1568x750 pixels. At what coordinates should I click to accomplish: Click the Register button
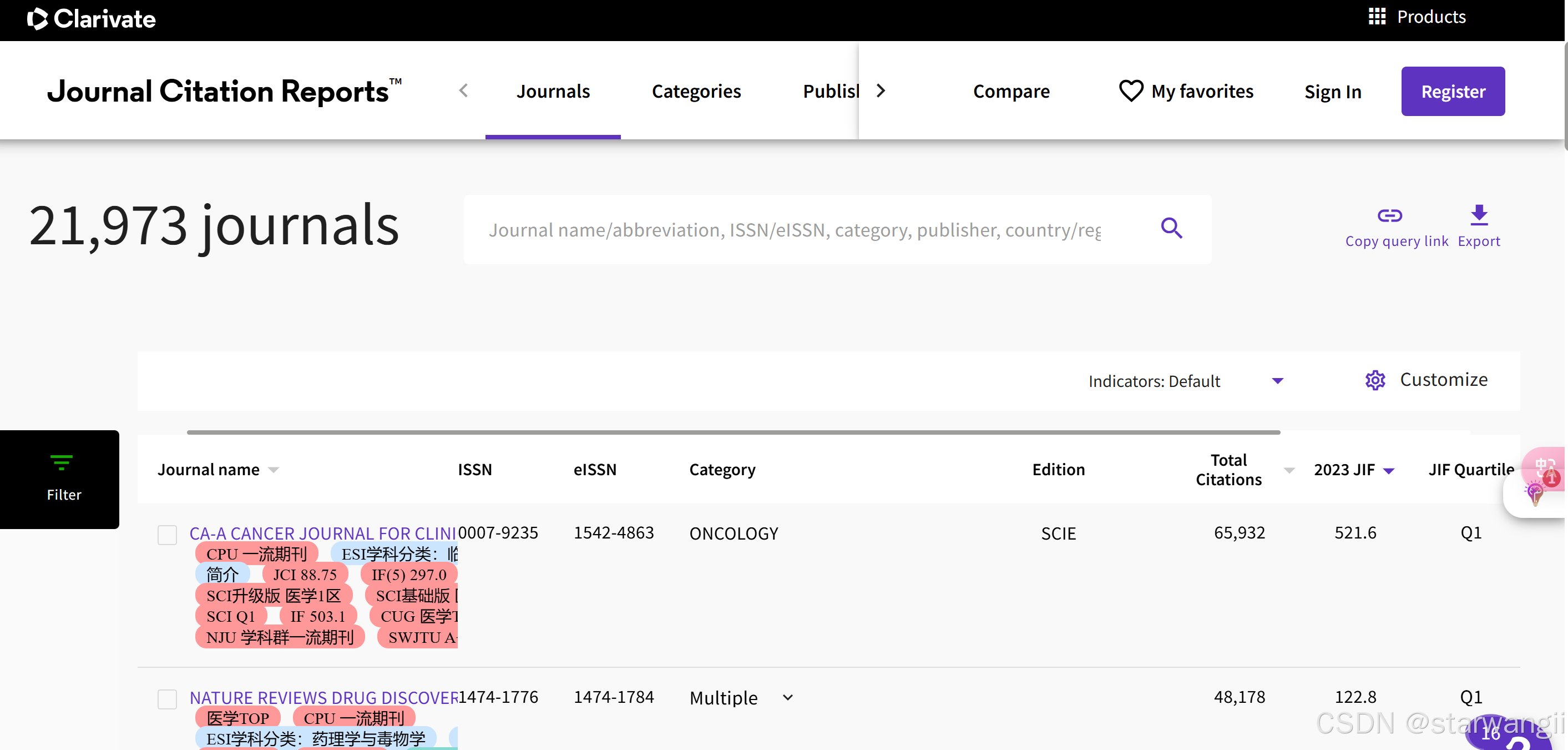[x=1453, y=92]
